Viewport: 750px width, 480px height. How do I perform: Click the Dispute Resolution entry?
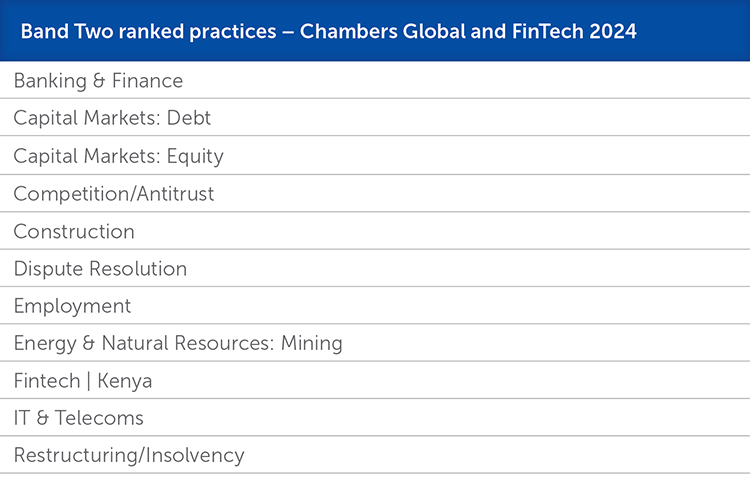coord(375,268)
